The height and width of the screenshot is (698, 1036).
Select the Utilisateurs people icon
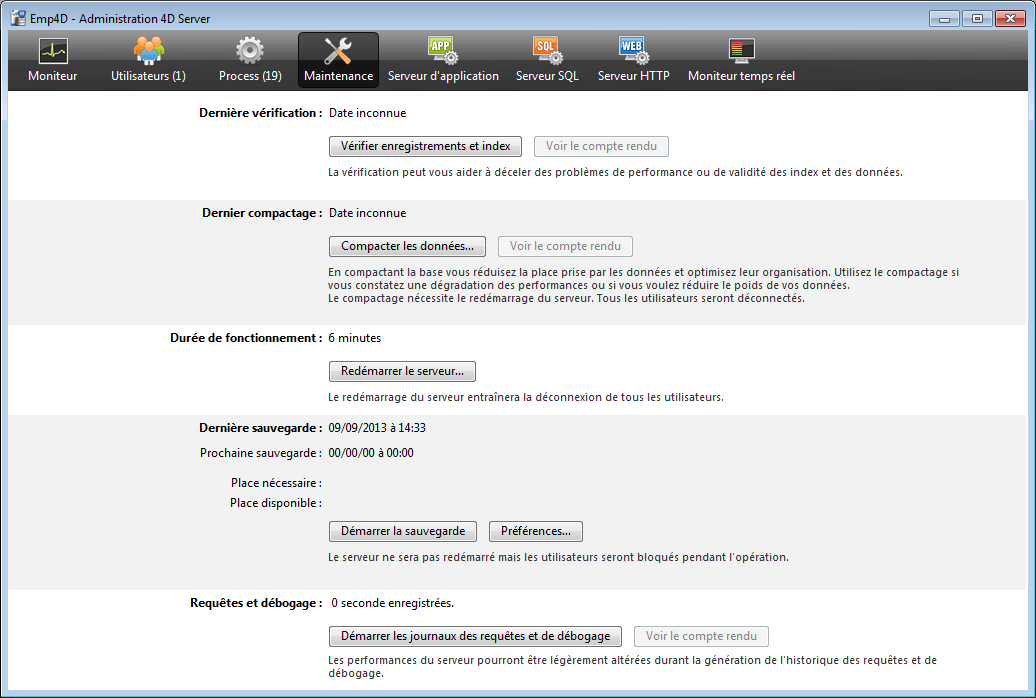[148, 51]
